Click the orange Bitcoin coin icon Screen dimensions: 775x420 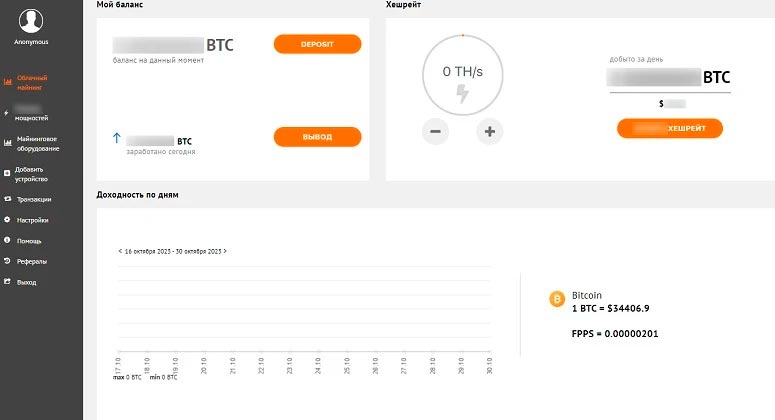558,299
